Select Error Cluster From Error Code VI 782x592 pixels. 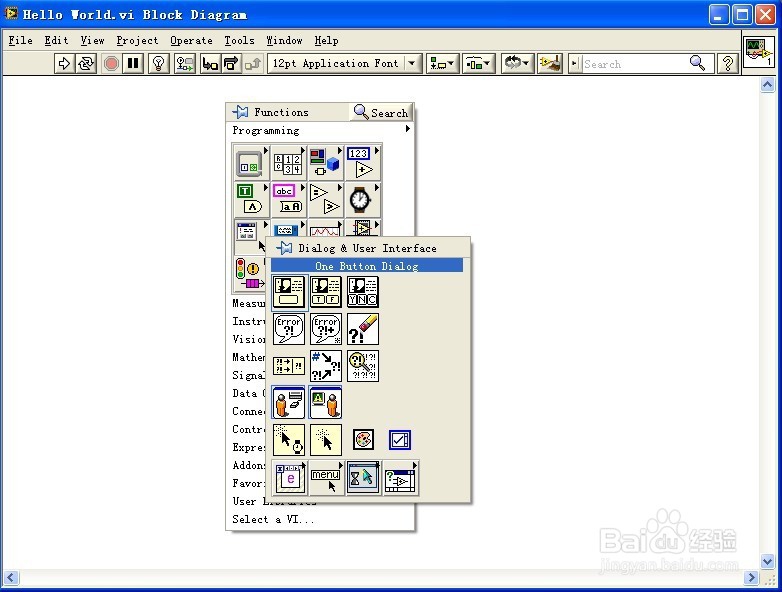[x=326, y=366]
